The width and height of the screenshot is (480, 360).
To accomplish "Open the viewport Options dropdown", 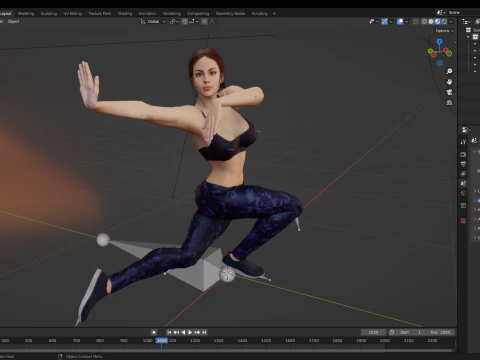I will tap(445, 31).
